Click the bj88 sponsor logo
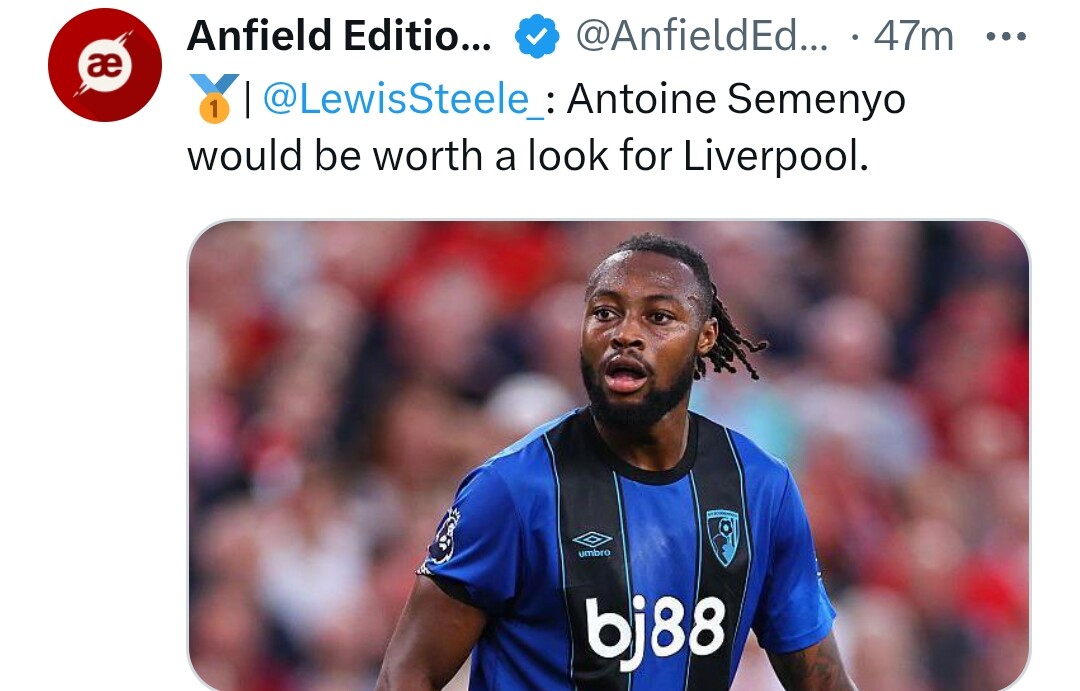 click(x=655, y=630)
